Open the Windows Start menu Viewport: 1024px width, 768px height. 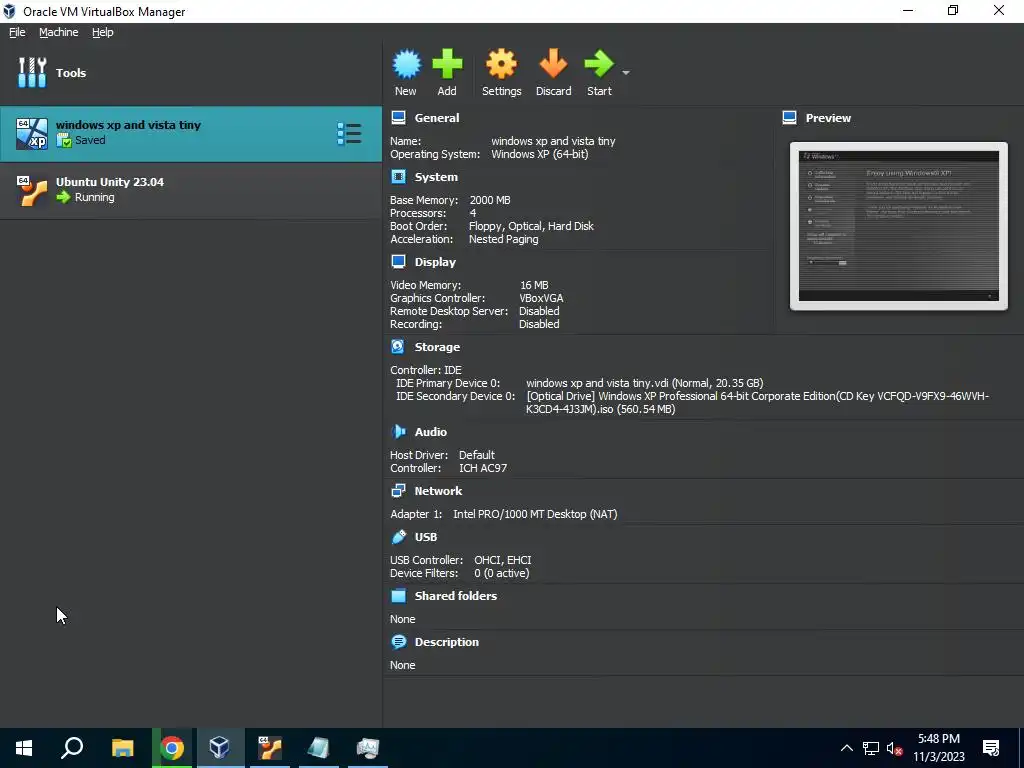24,748
